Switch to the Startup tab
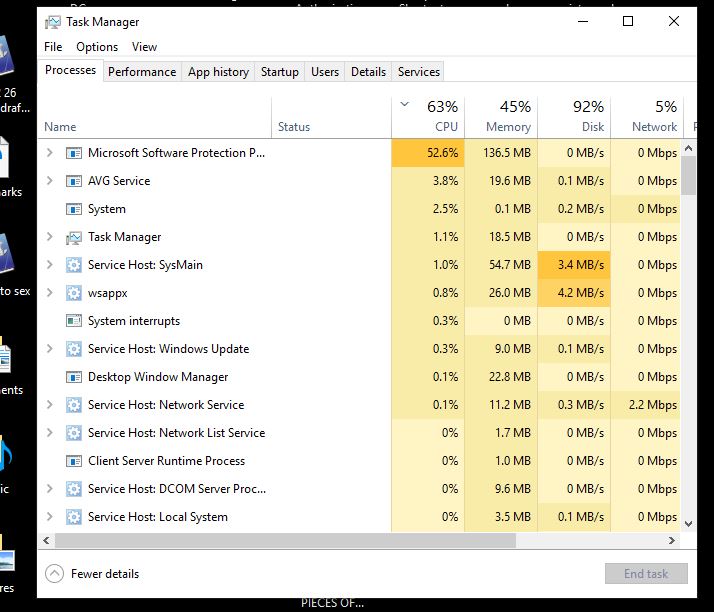Image resolution: width=714 pixels, height=612 pixels. pyautogui.click(x=280, y=72)
